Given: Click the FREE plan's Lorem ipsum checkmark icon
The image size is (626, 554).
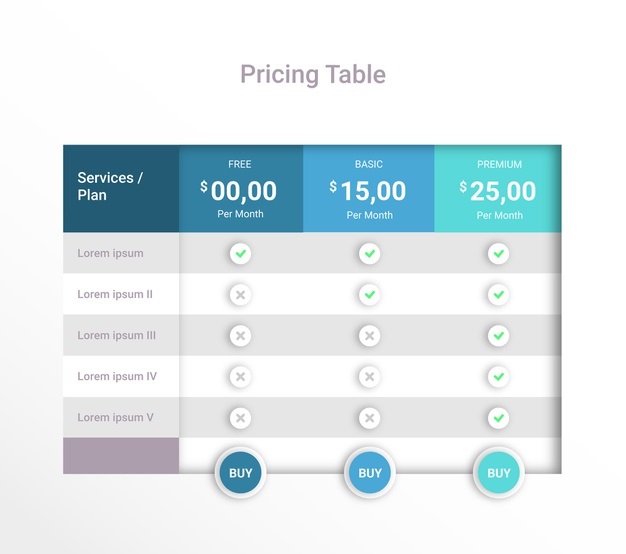Looking at the screenshot, I should click(x=240, y=253).
